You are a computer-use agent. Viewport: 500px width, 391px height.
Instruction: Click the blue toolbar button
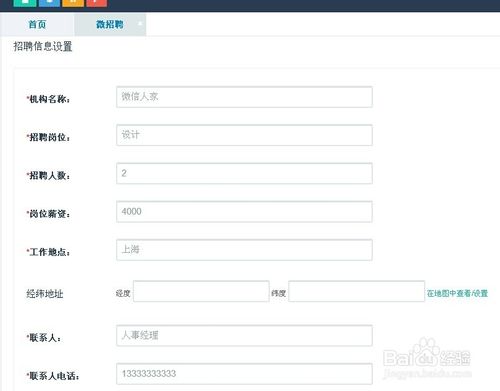tap(49, 3)
